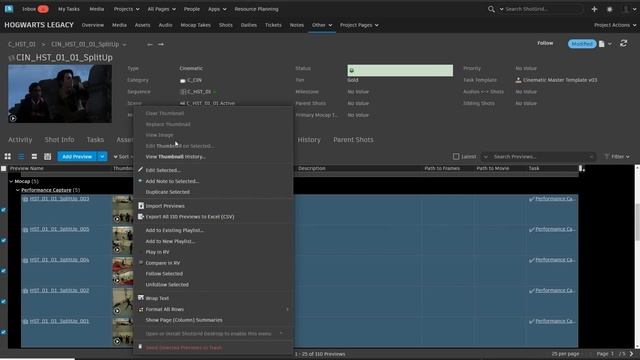Image resolution: width=640 pixels, height=360 pixels.
Task: Choose Send Selected Previews to Trash
Action: tap(184, 348)
